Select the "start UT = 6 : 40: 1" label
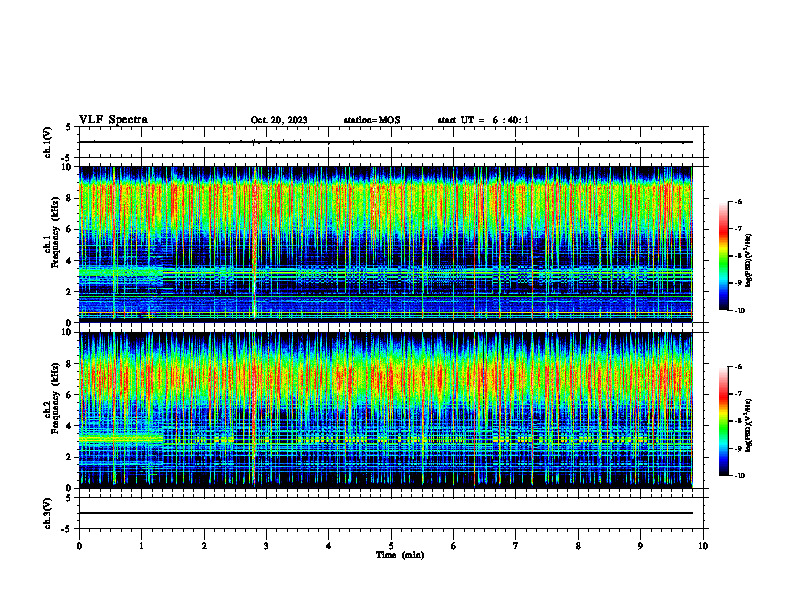The width and height of the screenshot is (792, 612). pos(483,120)
